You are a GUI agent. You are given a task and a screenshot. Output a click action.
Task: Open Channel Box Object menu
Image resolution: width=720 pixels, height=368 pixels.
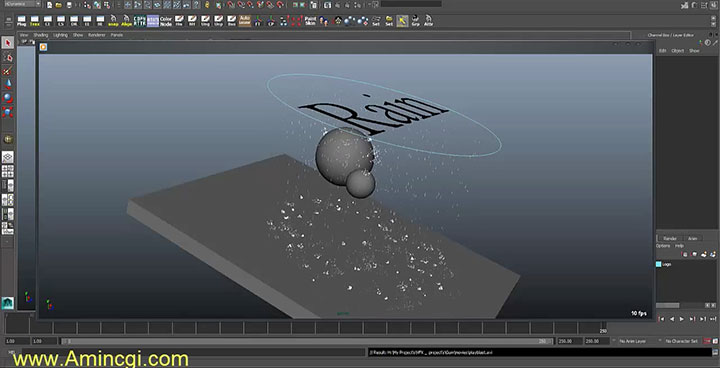[x=678, y=51]
